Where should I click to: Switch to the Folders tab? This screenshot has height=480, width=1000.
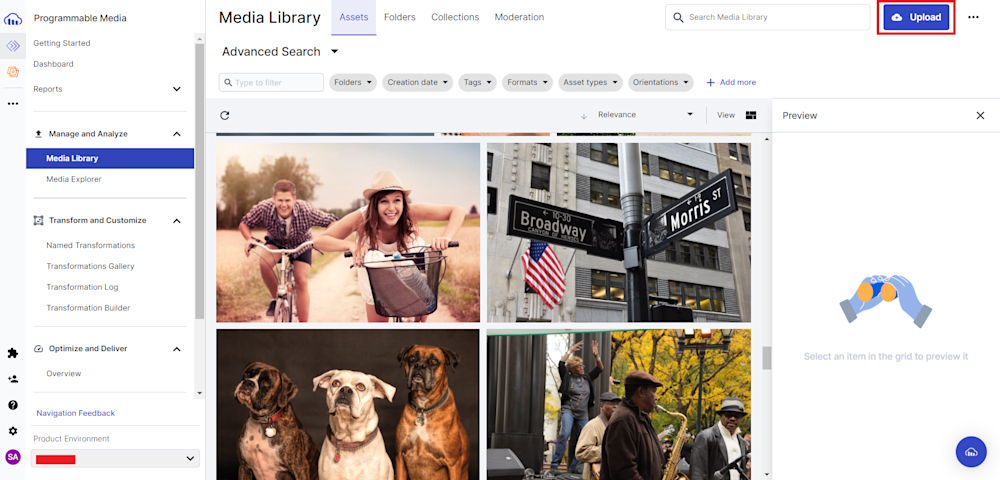[x=400, y=17]
